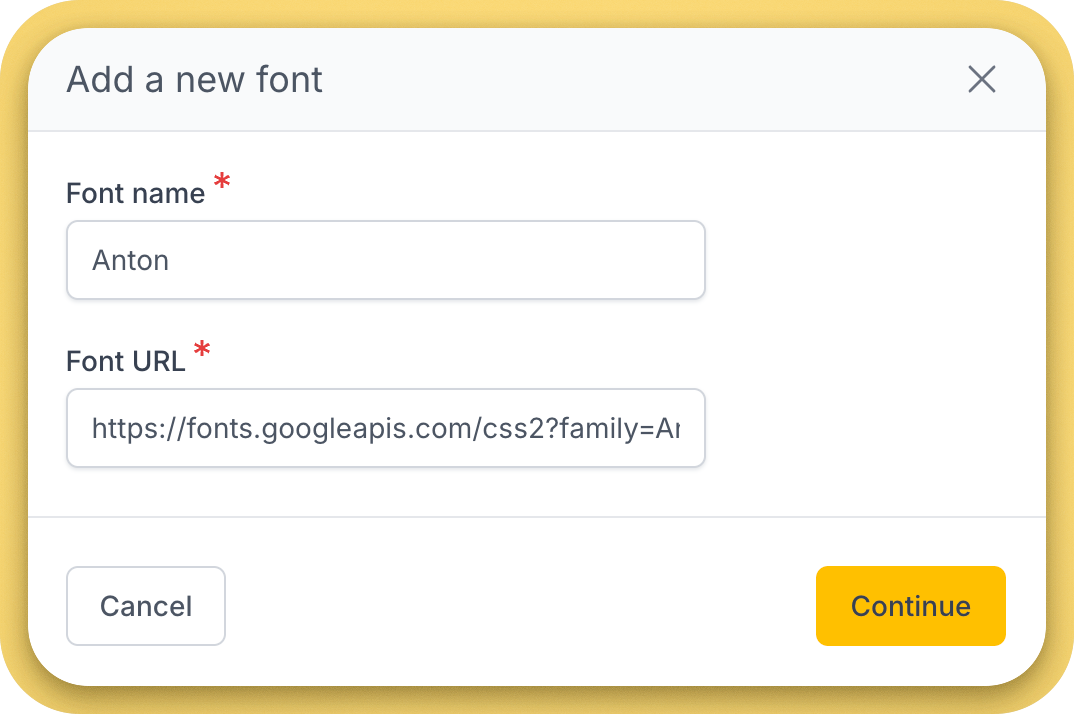1074x714 pixels.
Task: Focus the Font URL input field
Action: click(x=385, y=428)
